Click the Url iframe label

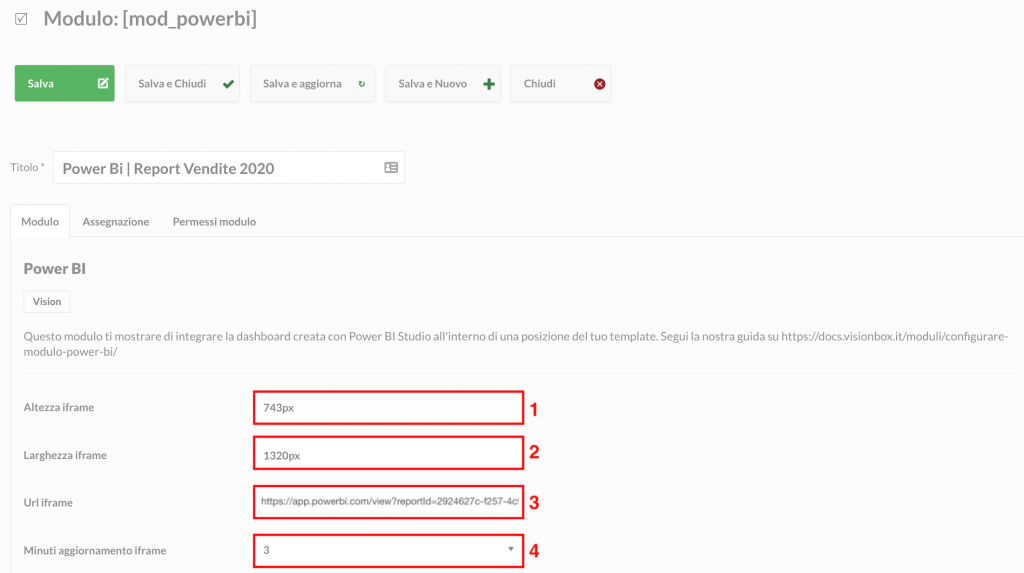48,502
